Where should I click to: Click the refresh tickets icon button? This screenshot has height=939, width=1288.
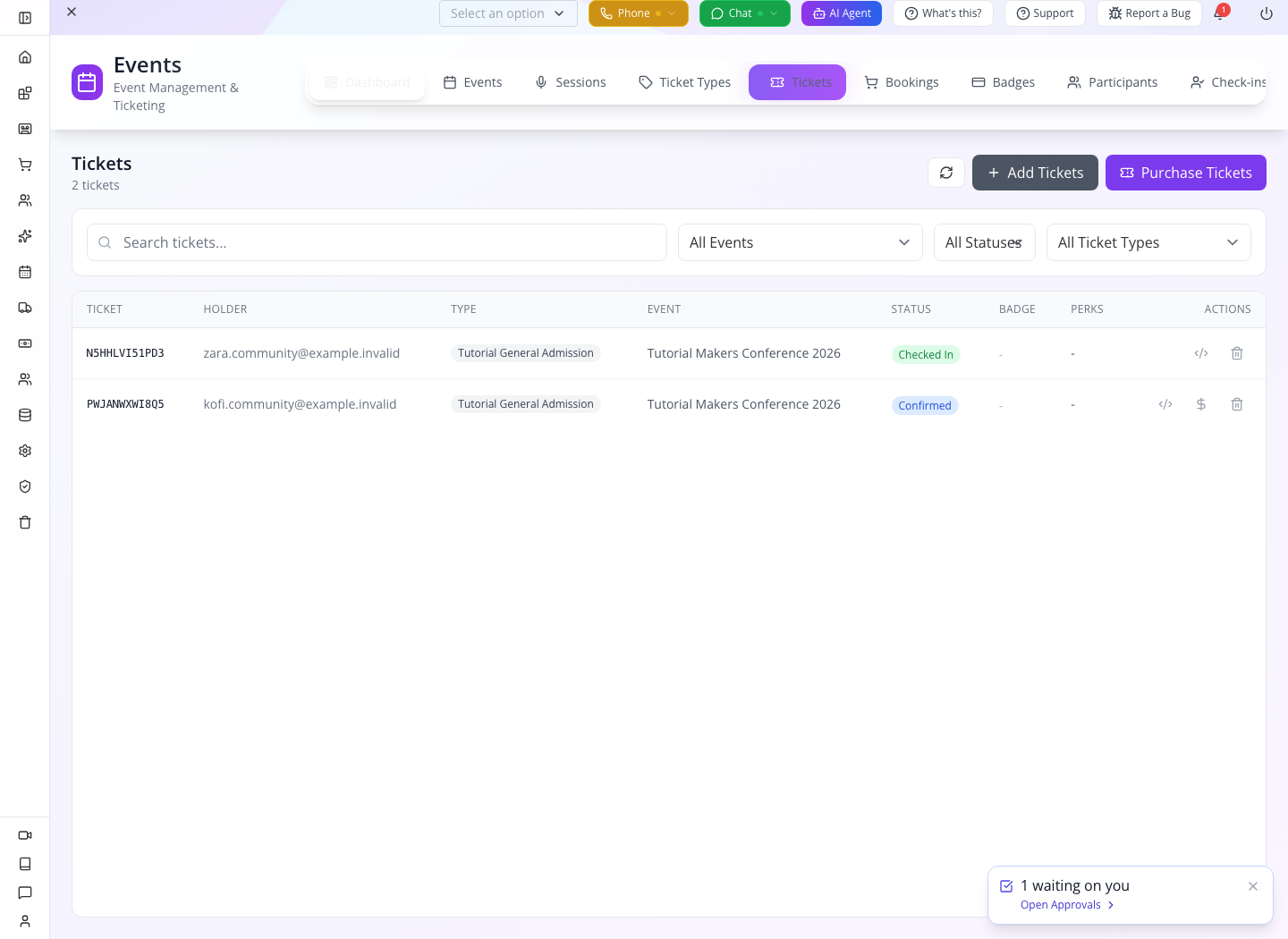point(946,173)
